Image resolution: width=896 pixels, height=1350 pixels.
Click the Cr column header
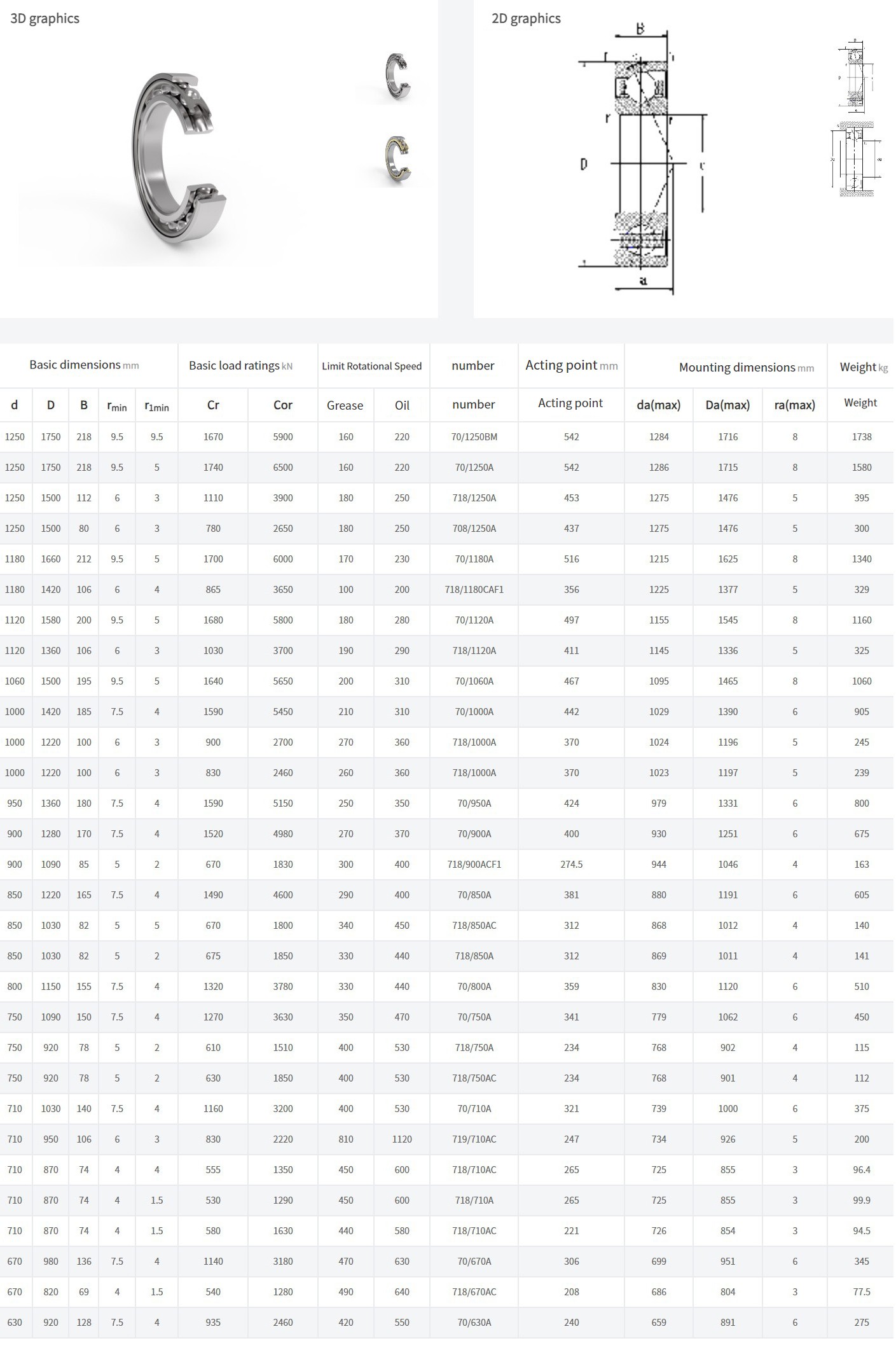[x=213, y=405]
